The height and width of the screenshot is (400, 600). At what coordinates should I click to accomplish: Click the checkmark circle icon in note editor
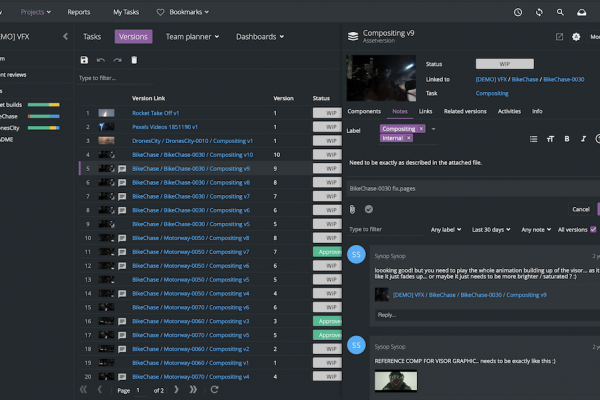[368, 209]
